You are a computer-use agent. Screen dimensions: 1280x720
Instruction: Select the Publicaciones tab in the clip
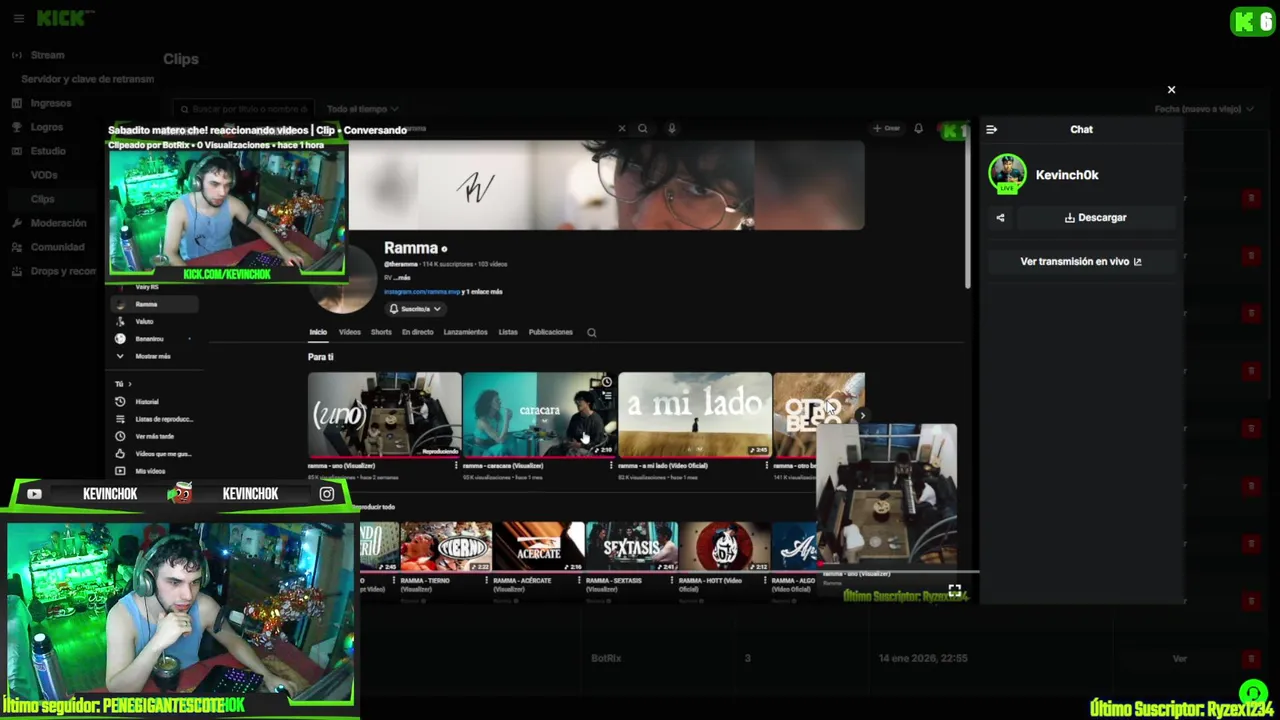[x=551, y=332]
